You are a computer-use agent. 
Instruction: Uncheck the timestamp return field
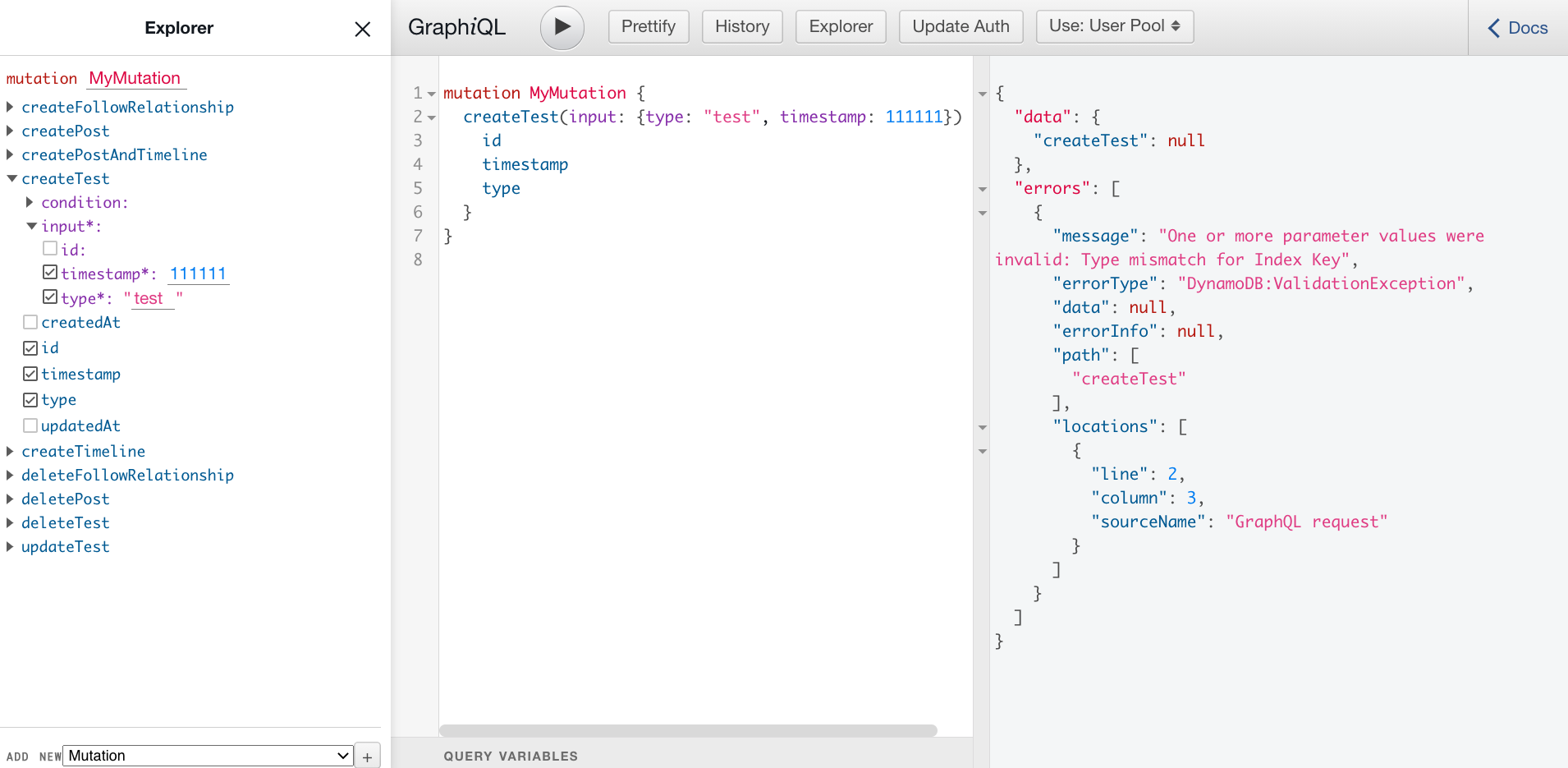click(30, 374)
